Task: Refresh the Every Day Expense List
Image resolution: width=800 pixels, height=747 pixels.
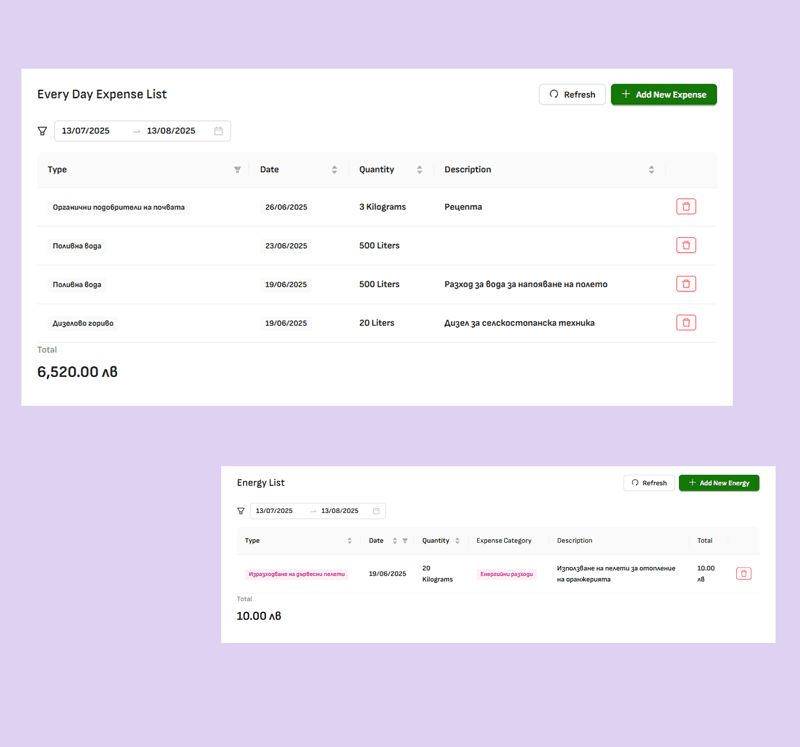Action: point(572,95)
